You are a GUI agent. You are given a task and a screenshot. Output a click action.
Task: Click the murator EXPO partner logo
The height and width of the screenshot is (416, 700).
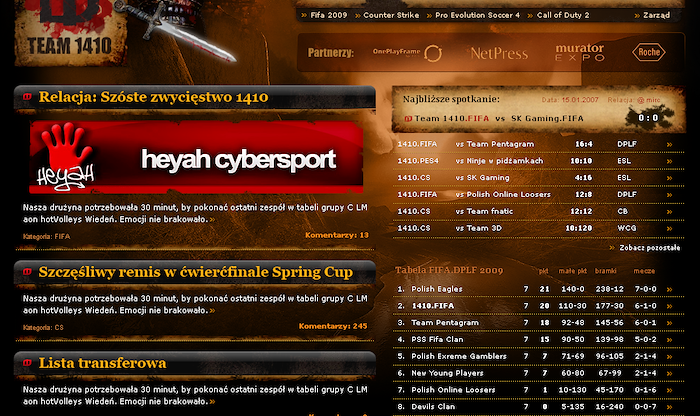579,52
